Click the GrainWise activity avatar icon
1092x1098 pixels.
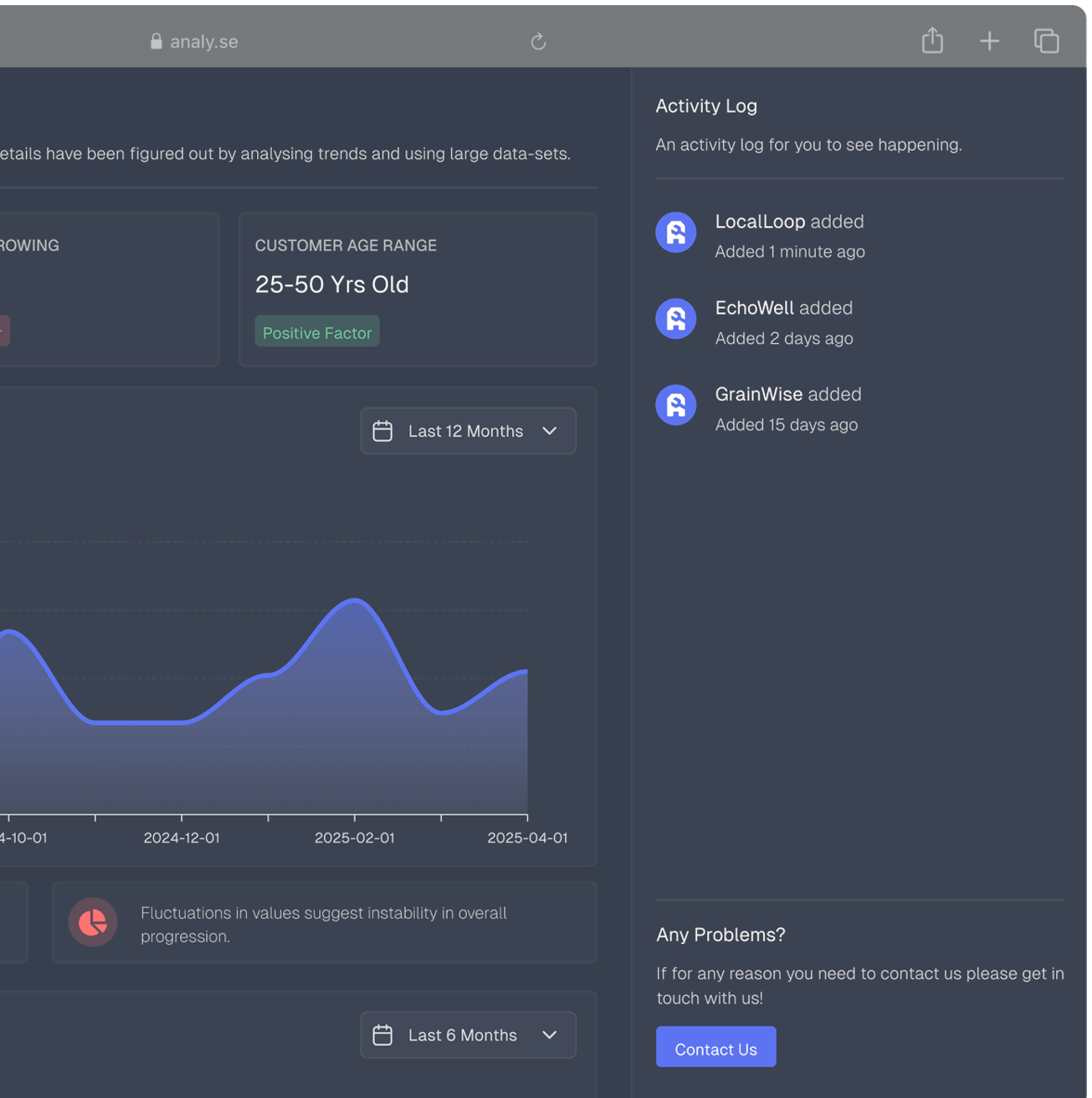[x=676, y=405]
